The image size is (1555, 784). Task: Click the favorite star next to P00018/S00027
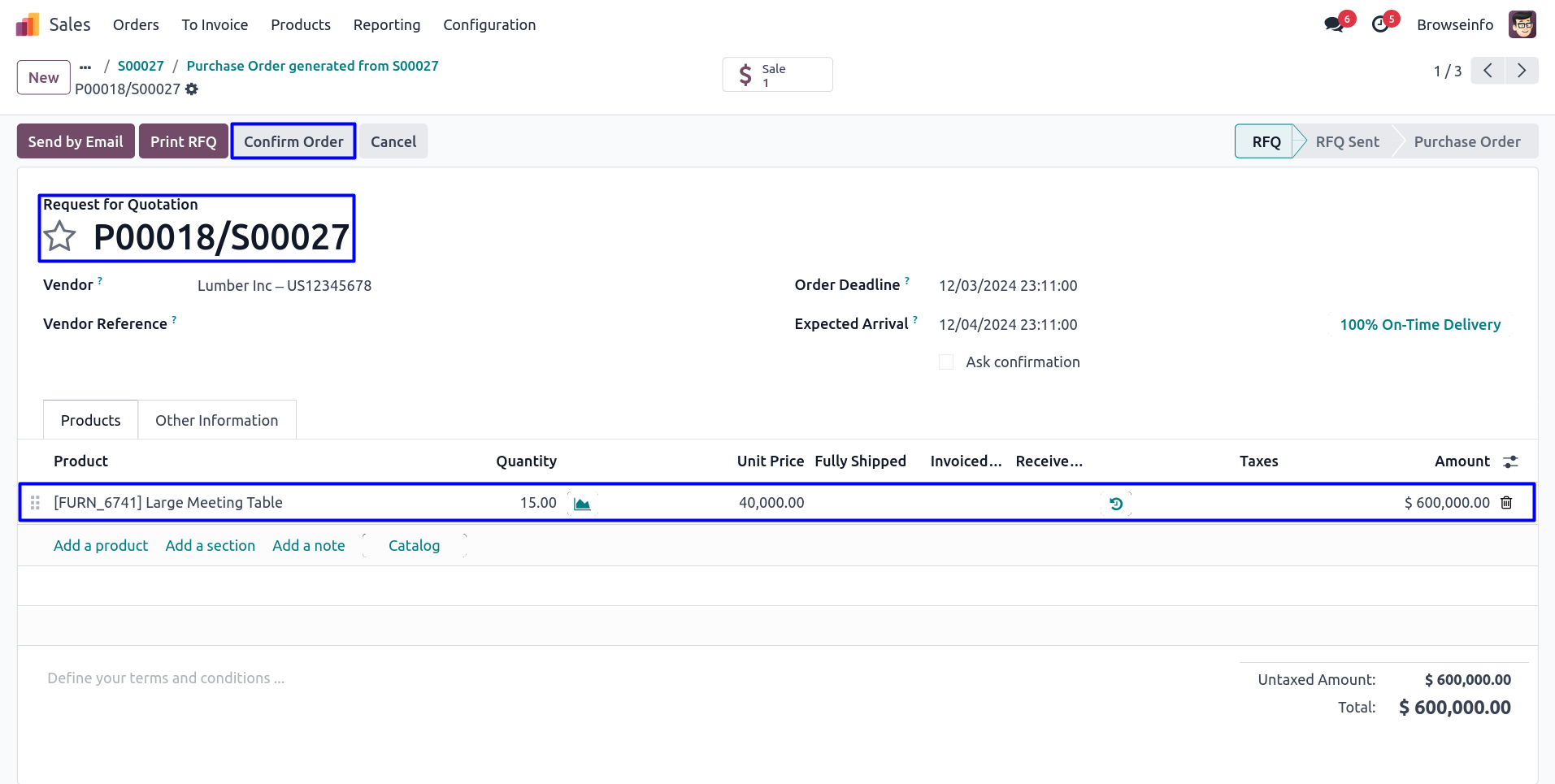[60, 237]
